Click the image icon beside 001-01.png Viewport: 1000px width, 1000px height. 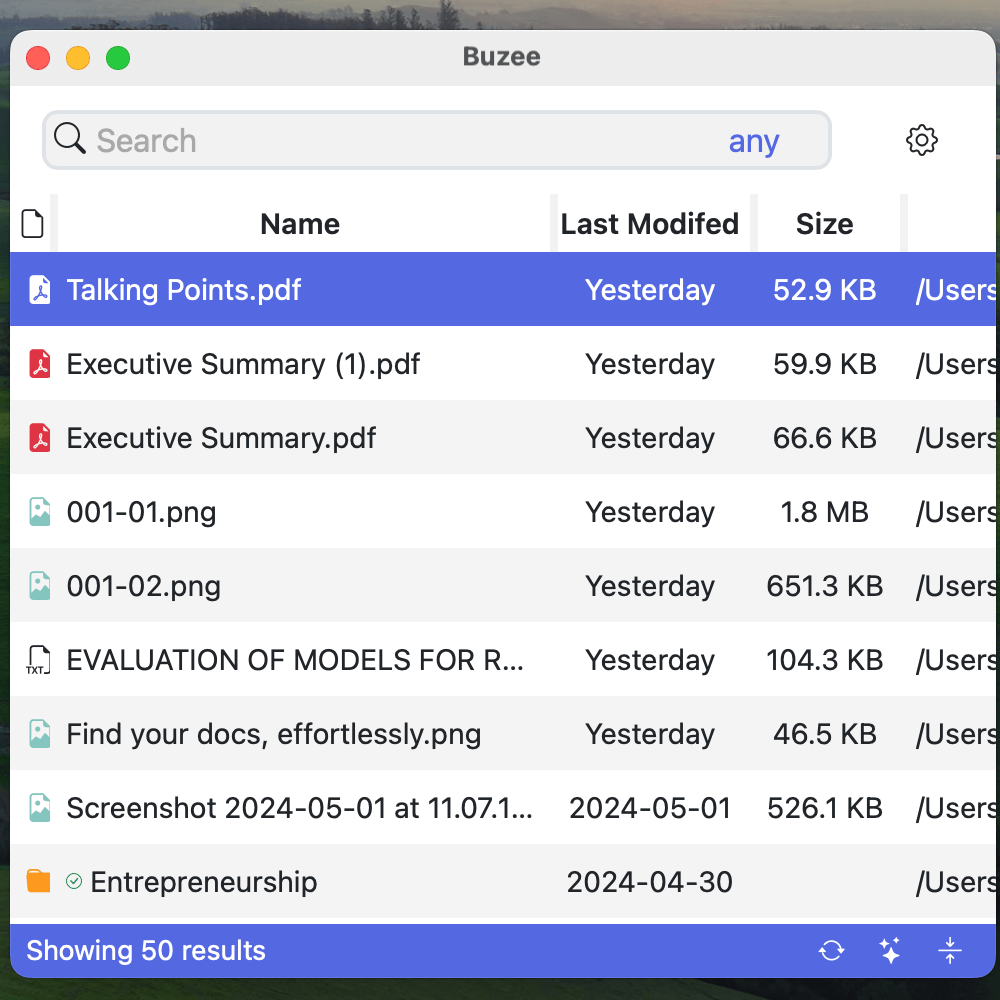(x=39, y=512)
